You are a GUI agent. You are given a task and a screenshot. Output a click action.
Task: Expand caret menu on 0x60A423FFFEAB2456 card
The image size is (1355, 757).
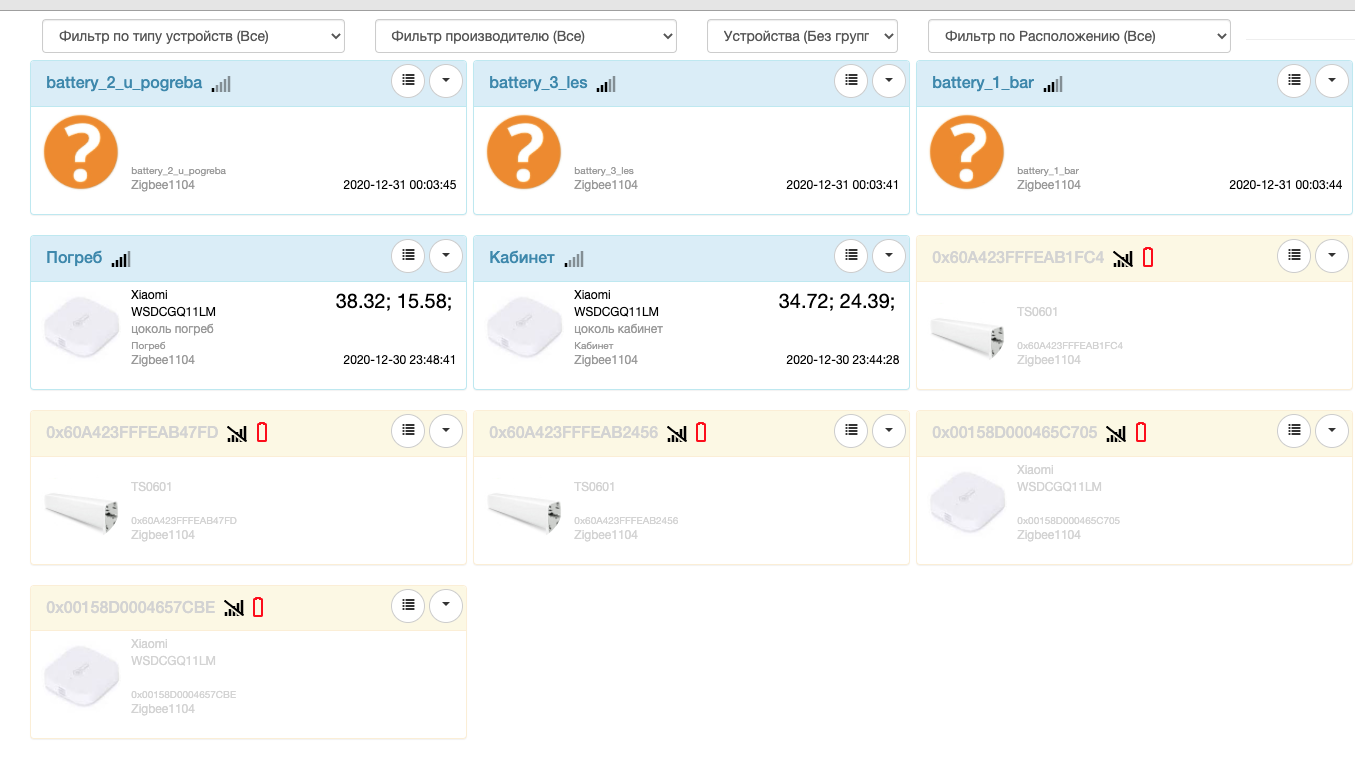click(889, 430)
